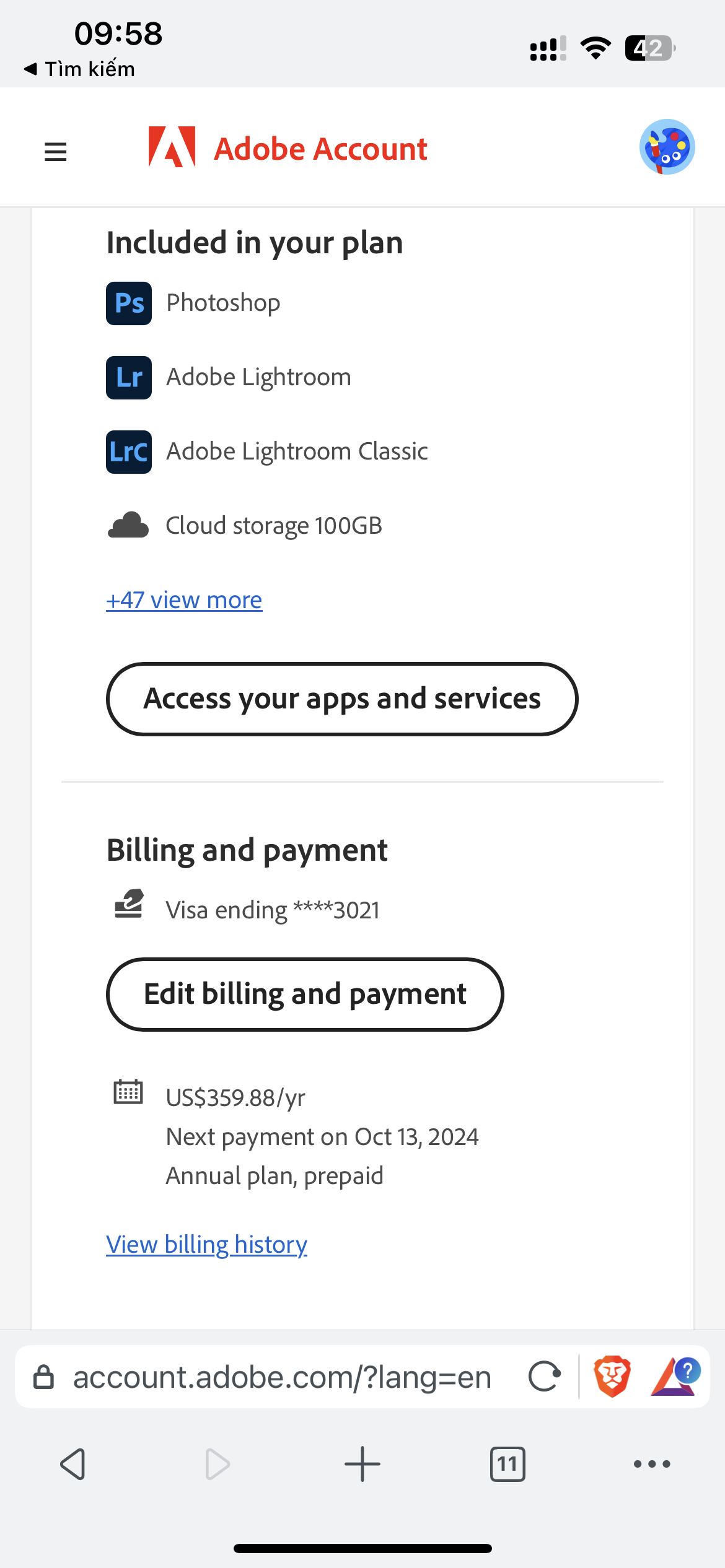Tap the Adobe logo icon
Screen dimensions: 725x1568
click(172, 147)
